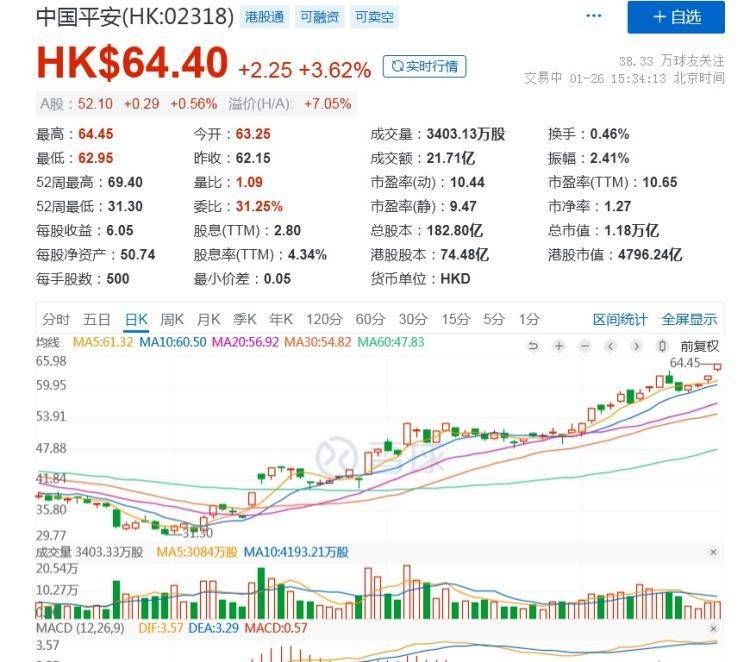Open the three-dot more options menu
Viewport: 750px width, 662px height.
[594, 16]
